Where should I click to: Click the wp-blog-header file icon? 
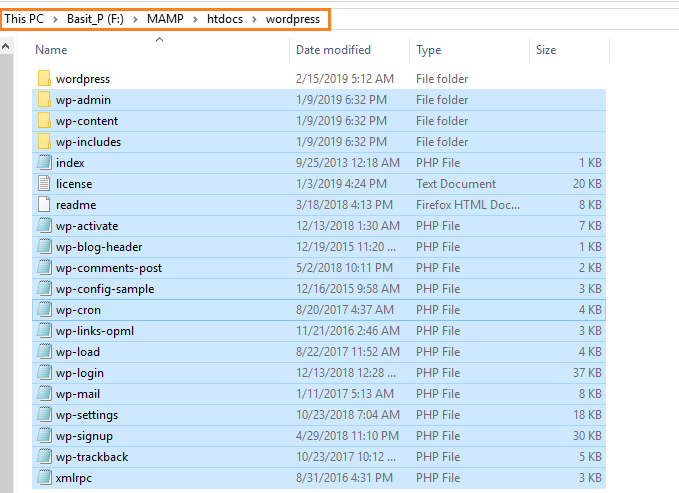[x=44, y=246]
